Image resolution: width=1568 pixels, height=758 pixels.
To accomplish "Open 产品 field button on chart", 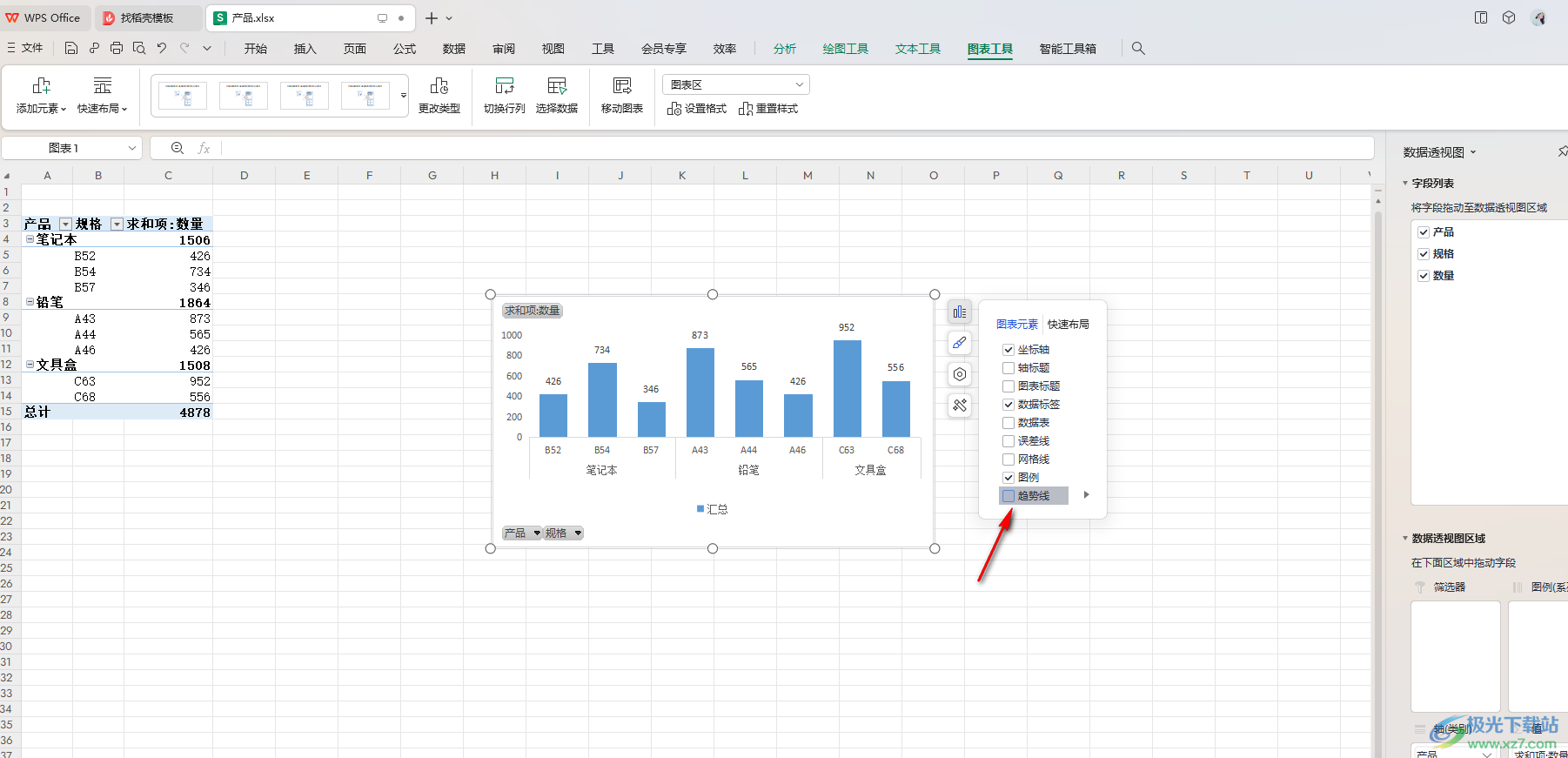I will pos(522,533).
